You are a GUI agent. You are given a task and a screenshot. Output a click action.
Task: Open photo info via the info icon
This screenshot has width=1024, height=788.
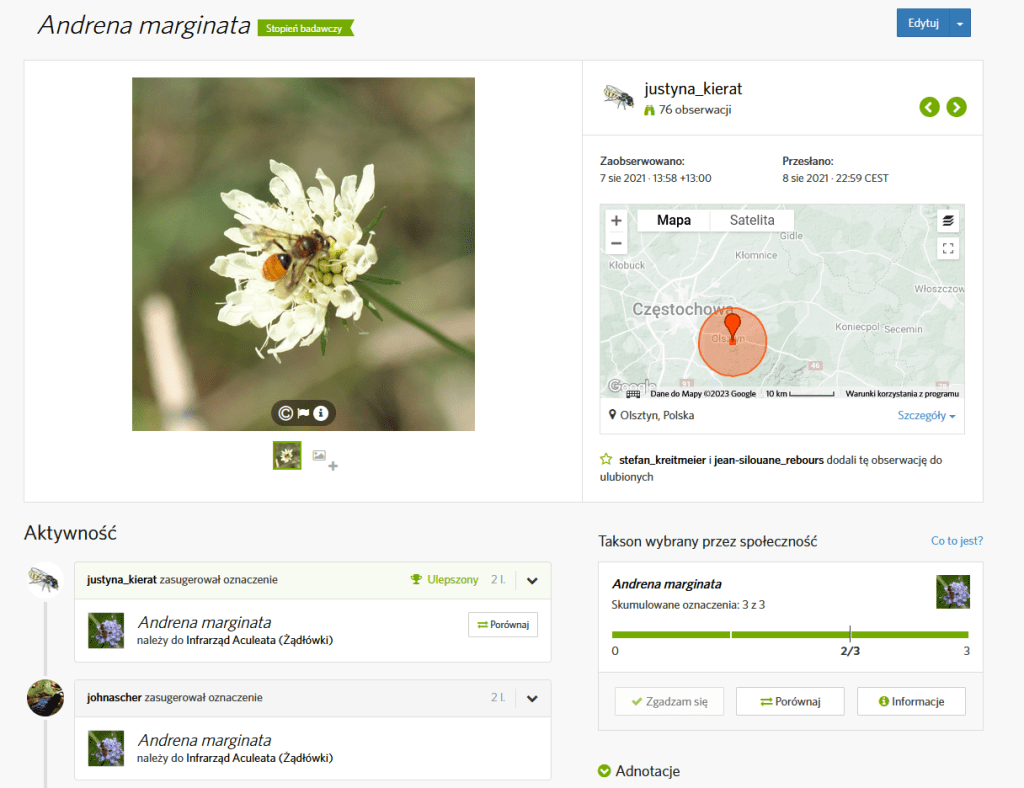coord(319,413)
